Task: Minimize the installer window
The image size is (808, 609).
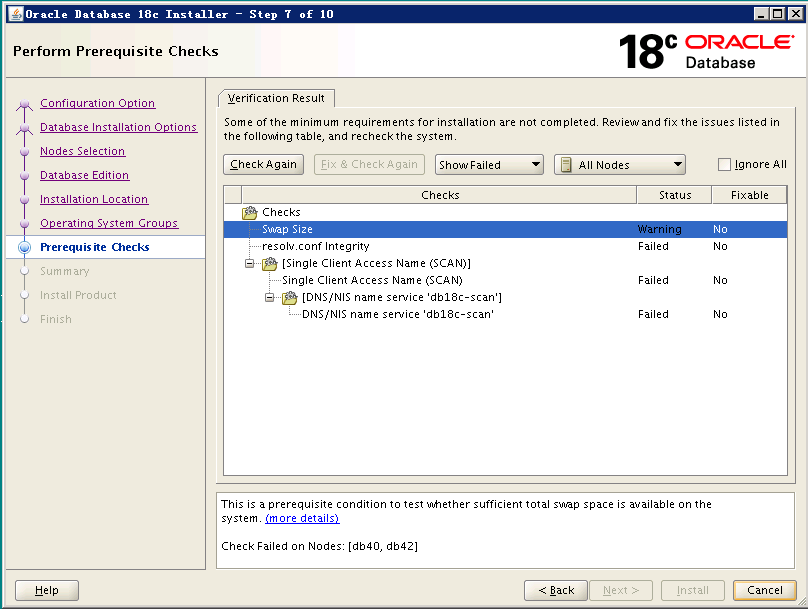Action: pos(762,14)
